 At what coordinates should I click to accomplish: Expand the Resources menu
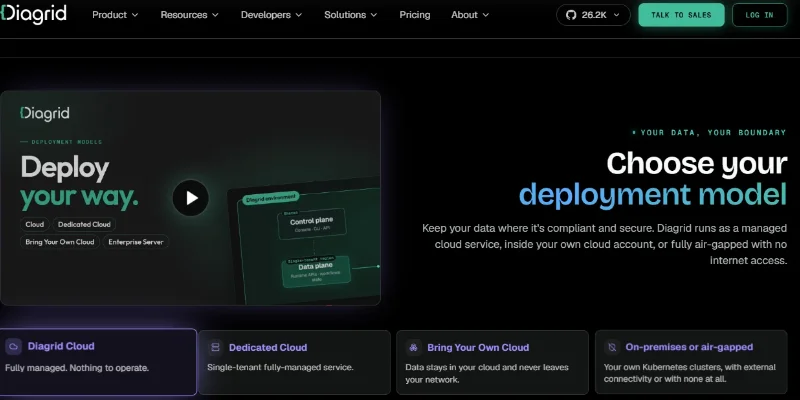click(x=189, y=15)
